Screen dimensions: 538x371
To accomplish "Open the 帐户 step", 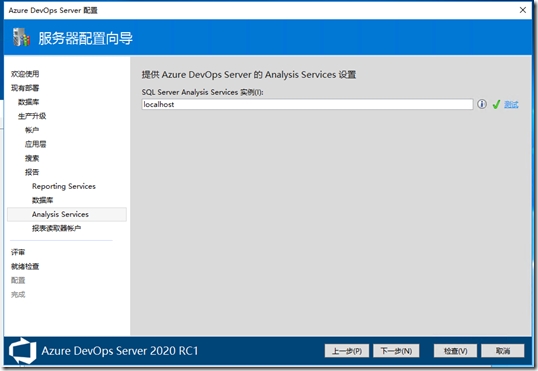I will [32, 130].
